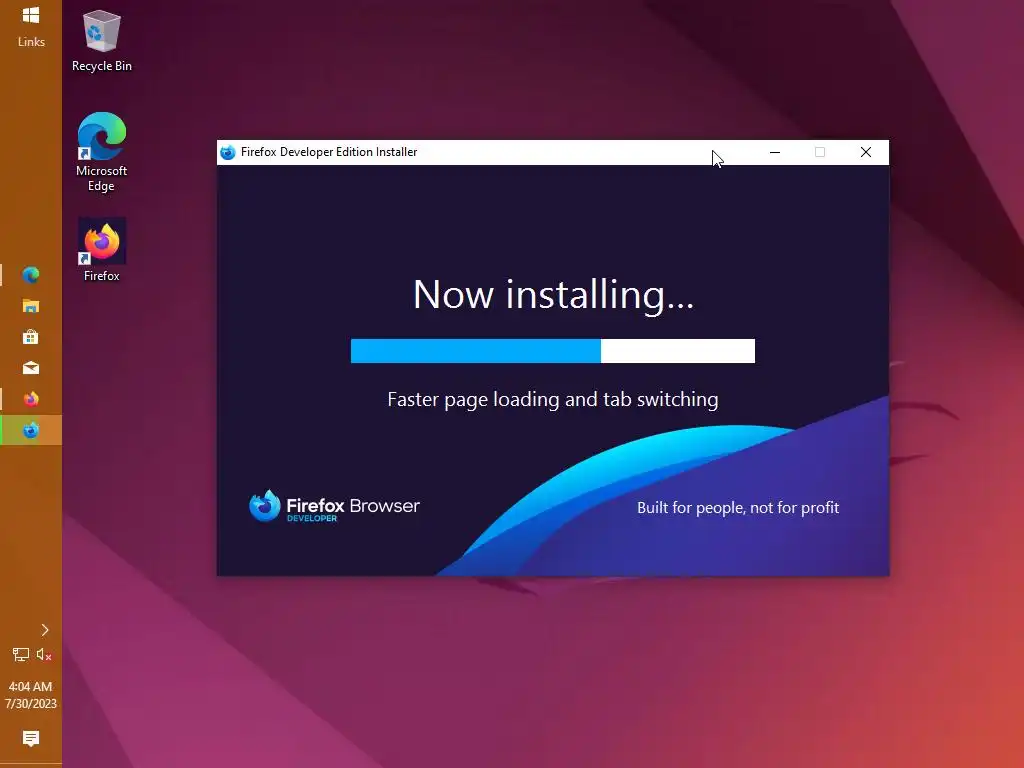This screenshot has height=768, width=1024.
Task: Close the Firefox Developer Edition Installer
Action: [866, 152]
